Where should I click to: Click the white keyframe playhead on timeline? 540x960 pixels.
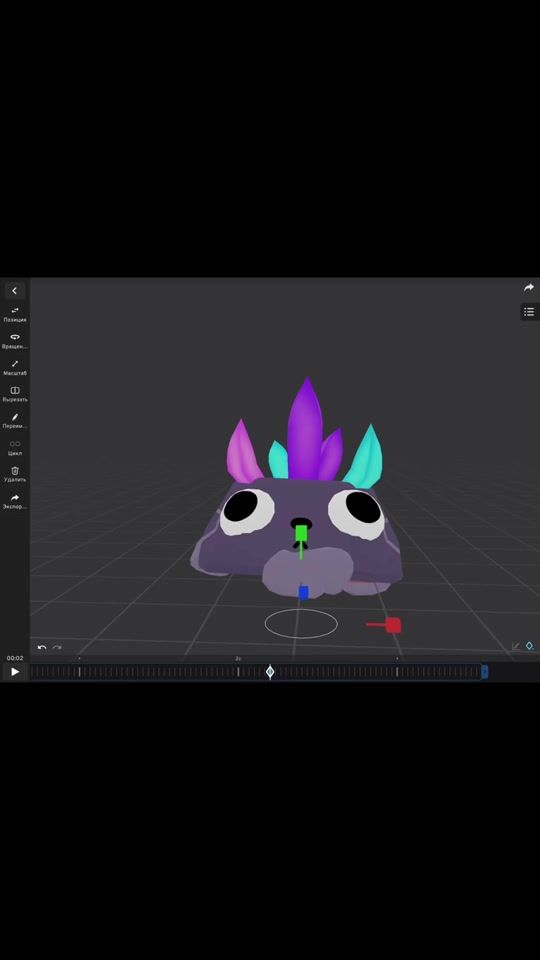(x=270, y=672)
